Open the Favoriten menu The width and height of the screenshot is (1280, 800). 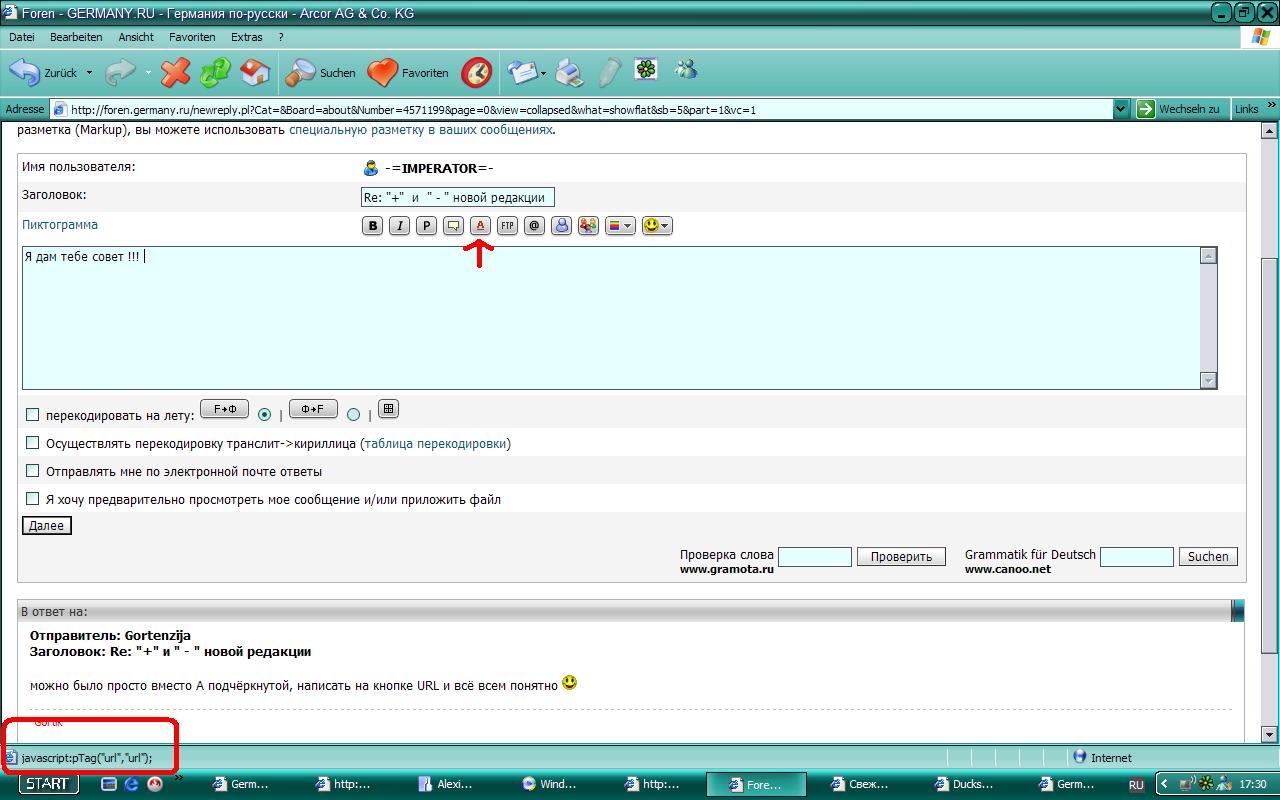(x=192, y=37)
